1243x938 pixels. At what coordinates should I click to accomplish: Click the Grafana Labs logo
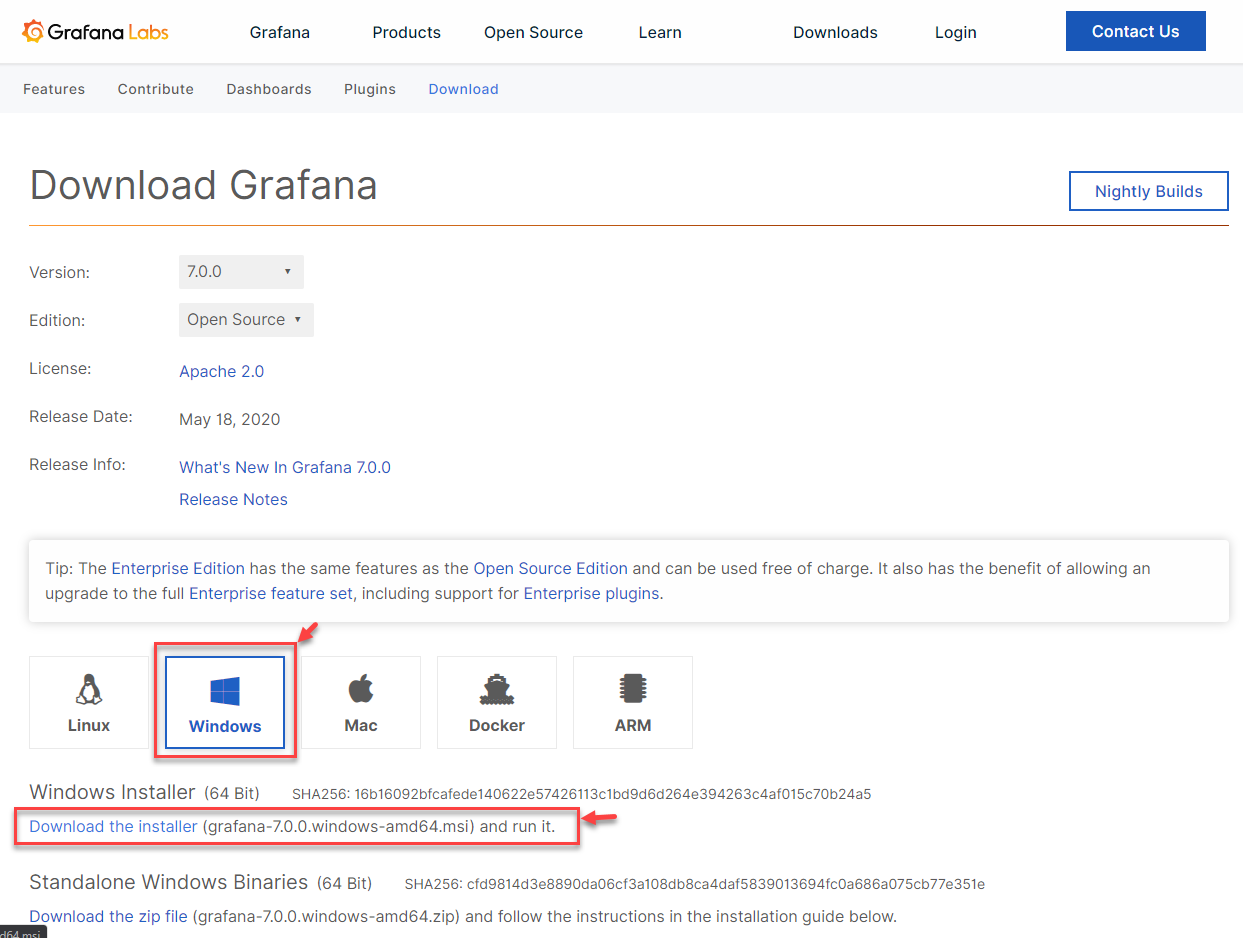pyautogui.click(x=96, y=31)
